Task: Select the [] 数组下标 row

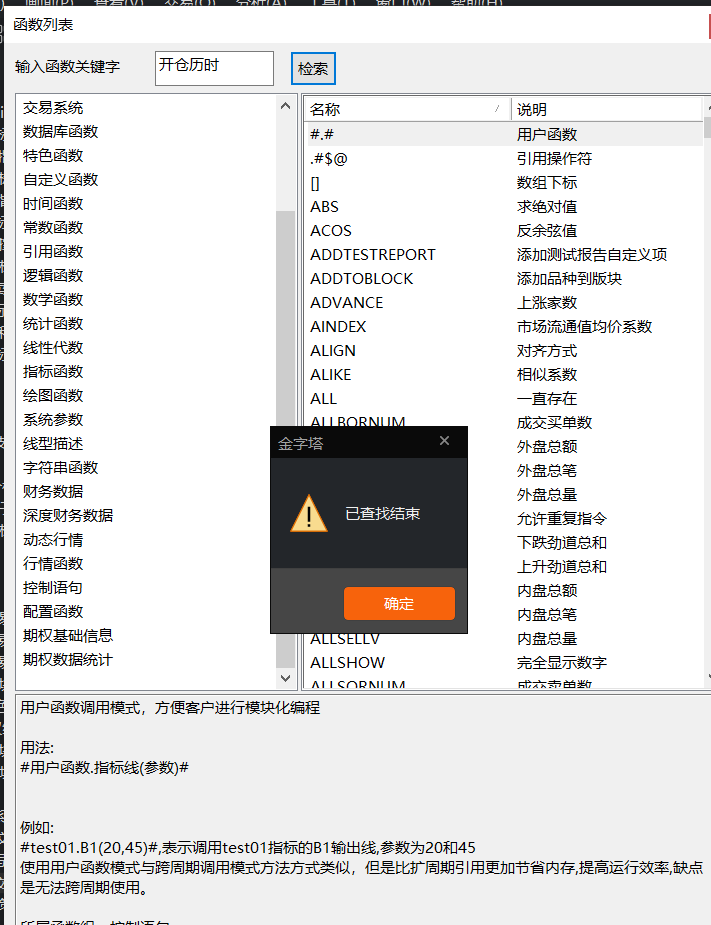Action: (x=504, y=183)
